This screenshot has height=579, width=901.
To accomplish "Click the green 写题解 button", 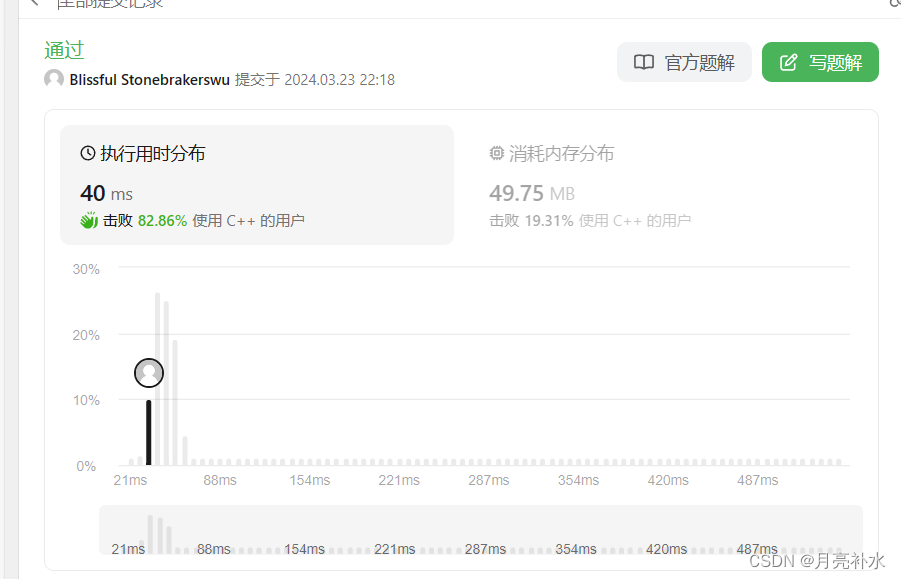I will click(x=820, y=62).
